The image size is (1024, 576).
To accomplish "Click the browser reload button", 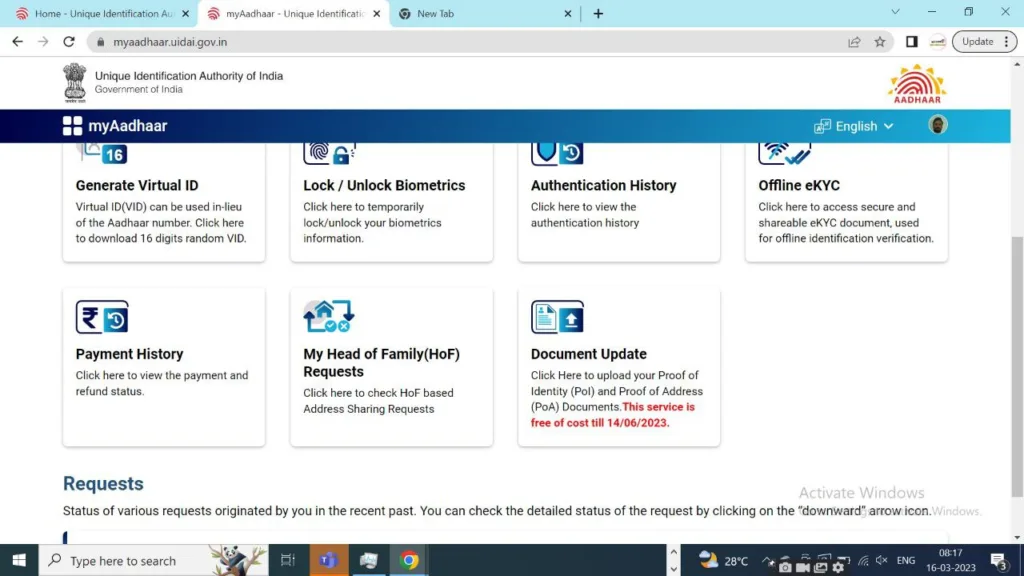I will (x=69, y=42).
